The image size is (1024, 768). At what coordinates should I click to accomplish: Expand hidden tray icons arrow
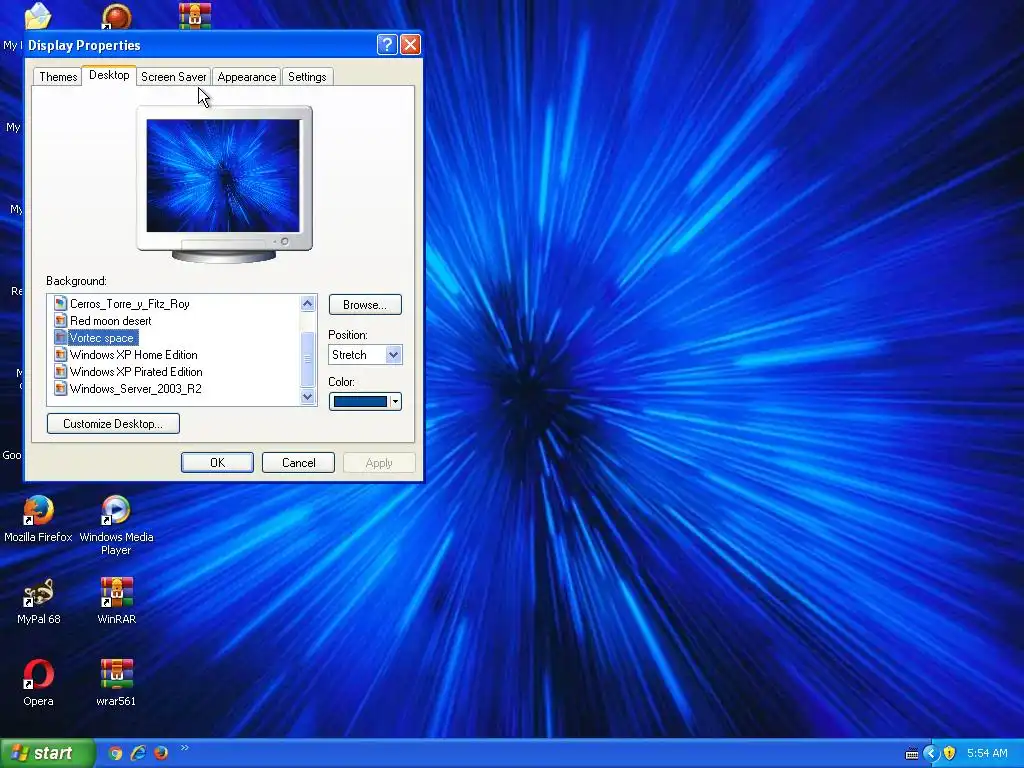tap(931, 754)
